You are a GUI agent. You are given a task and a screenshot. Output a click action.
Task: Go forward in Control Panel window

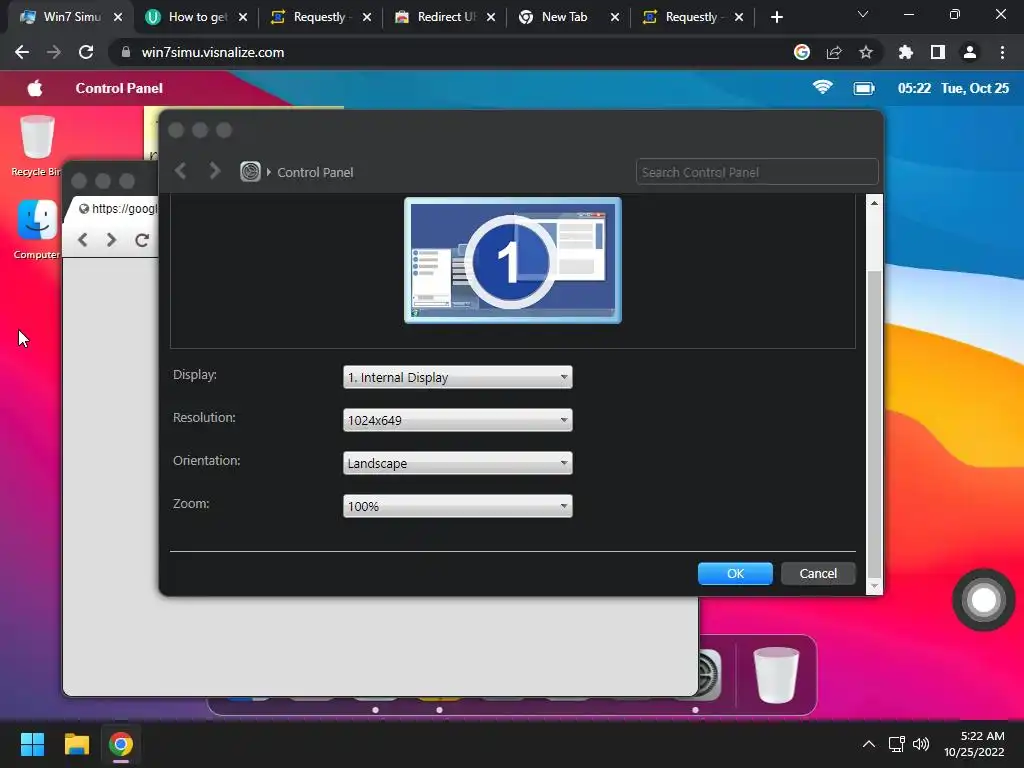[214, 171]
